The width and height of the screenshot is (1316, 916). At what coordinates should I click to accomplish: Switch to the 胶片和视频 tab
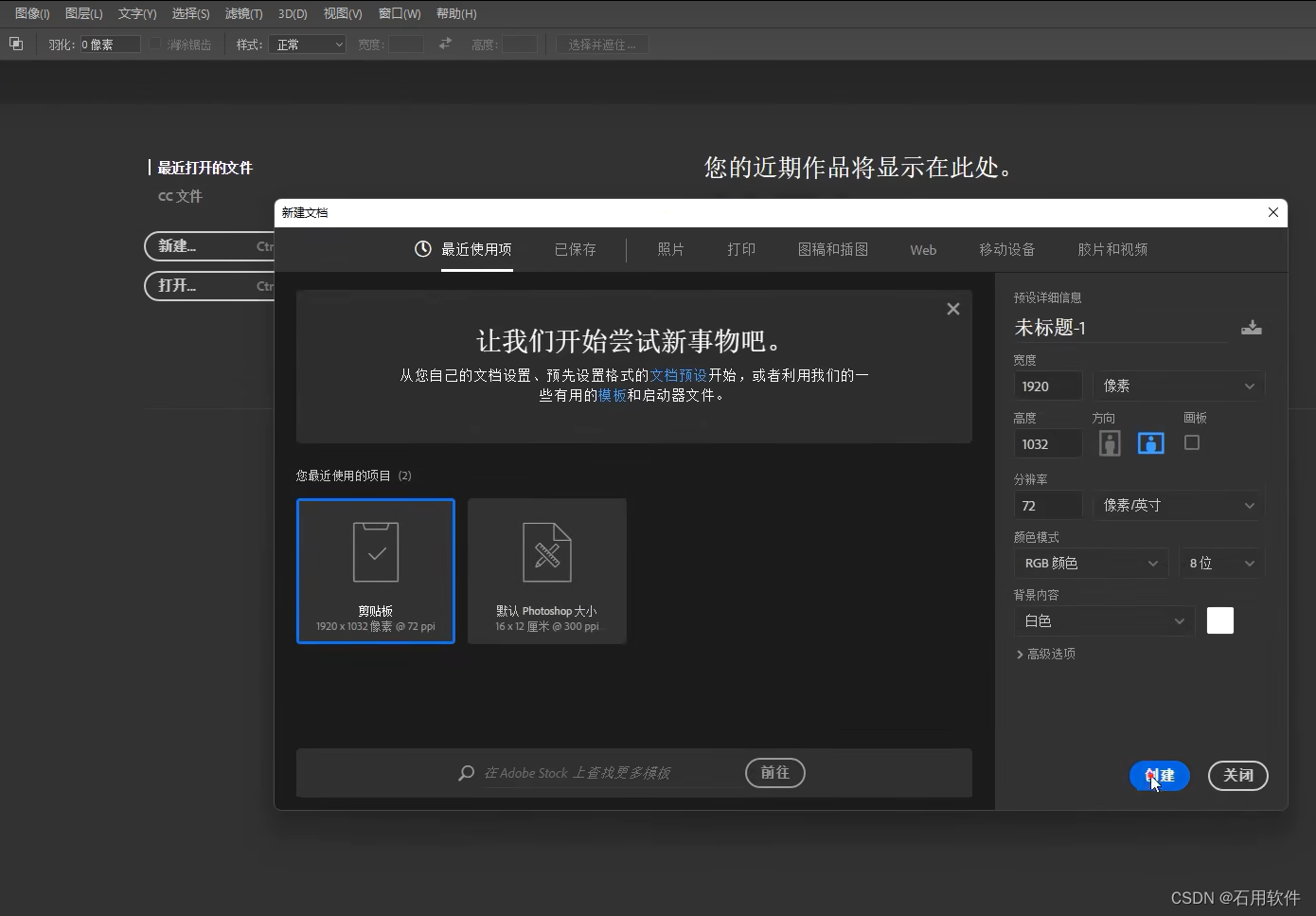click(1112, 249)
